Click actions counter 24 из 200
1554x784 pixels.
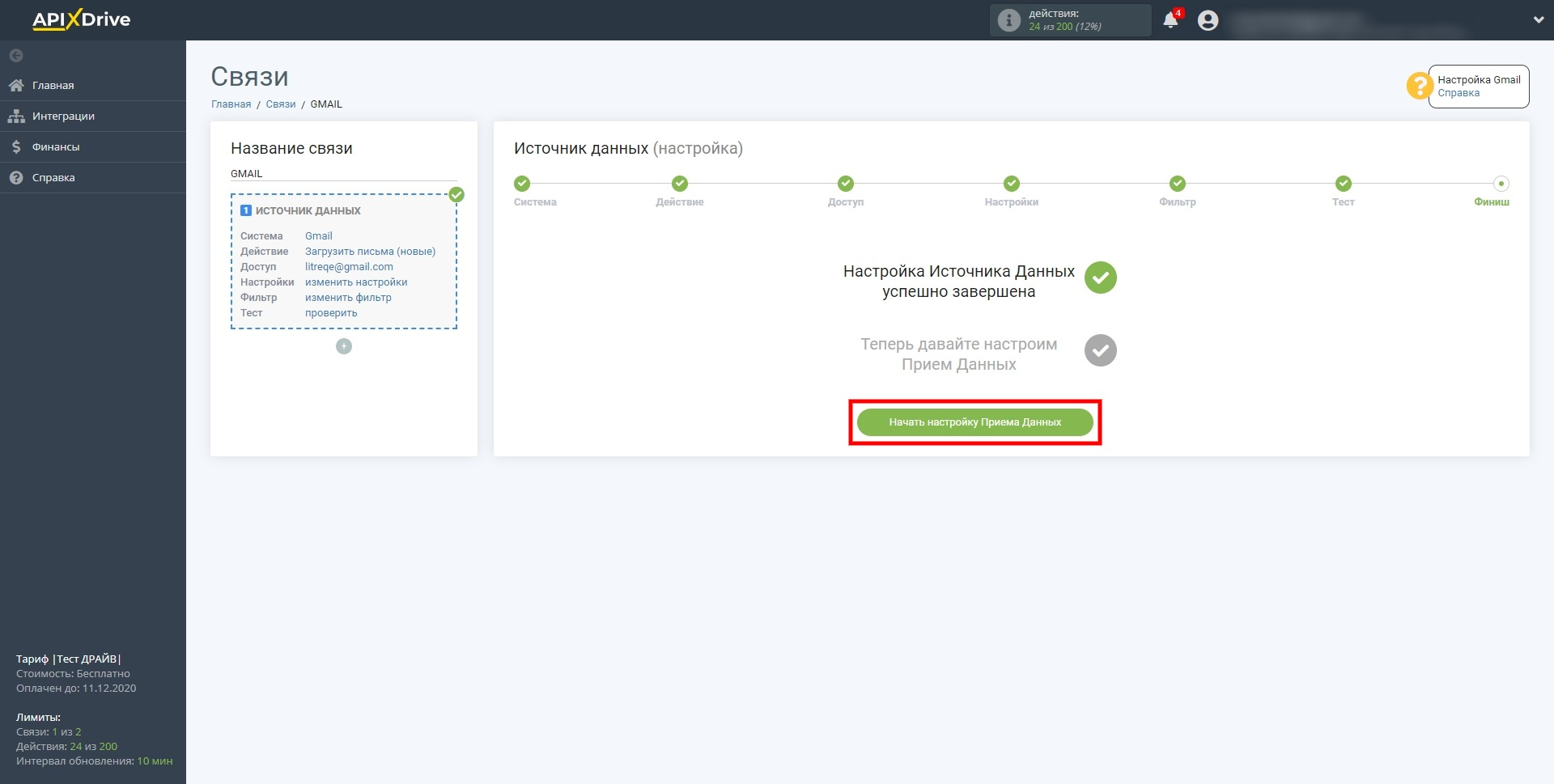pos(1065,27)
